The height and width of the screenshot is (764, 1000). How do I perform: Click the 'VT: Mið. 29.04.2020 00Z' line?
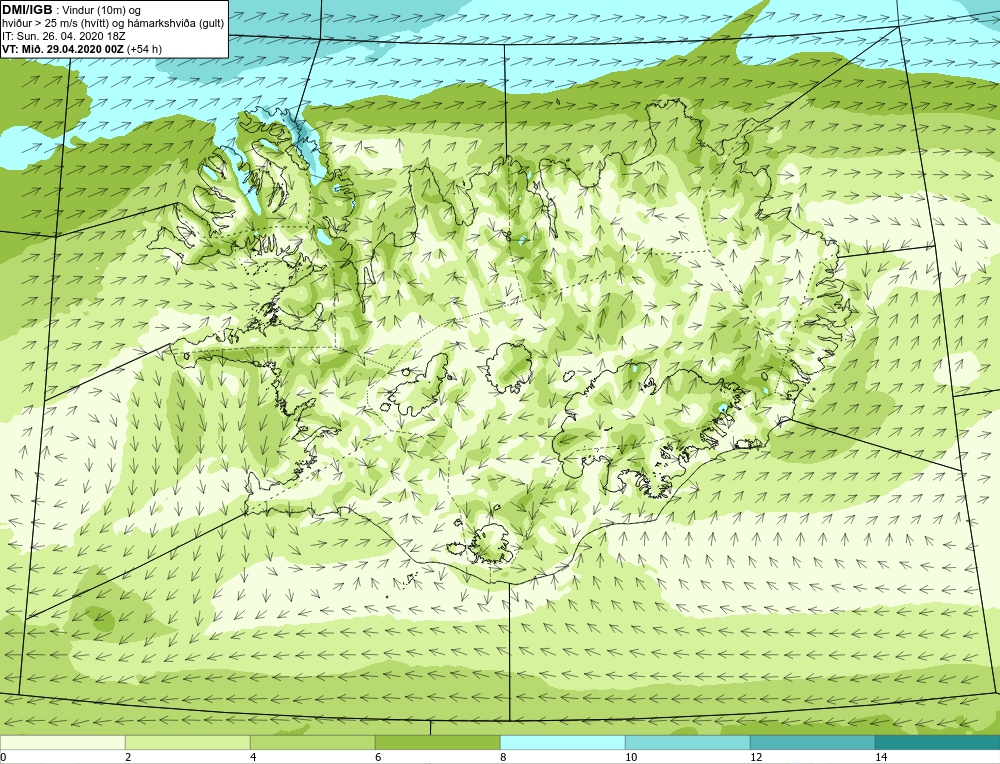pyautogui.click(x=63, y=49)
